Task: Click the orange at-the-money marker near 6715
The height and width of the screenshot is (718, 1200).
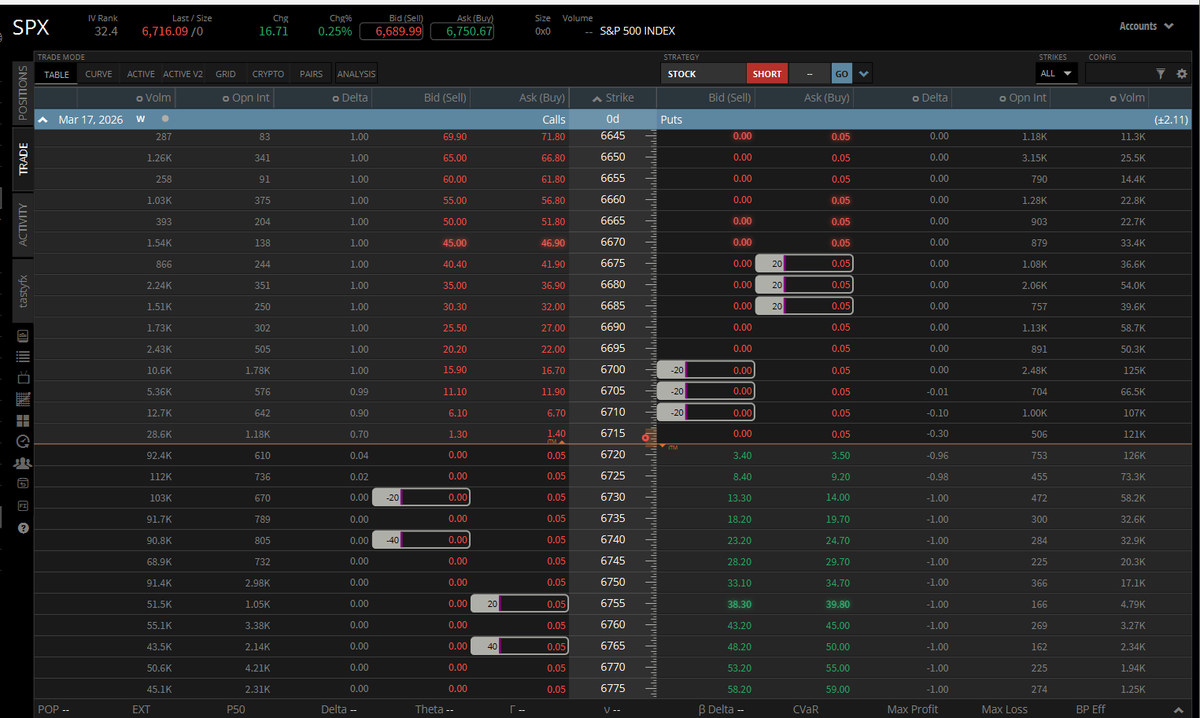Action: point(646,437)
